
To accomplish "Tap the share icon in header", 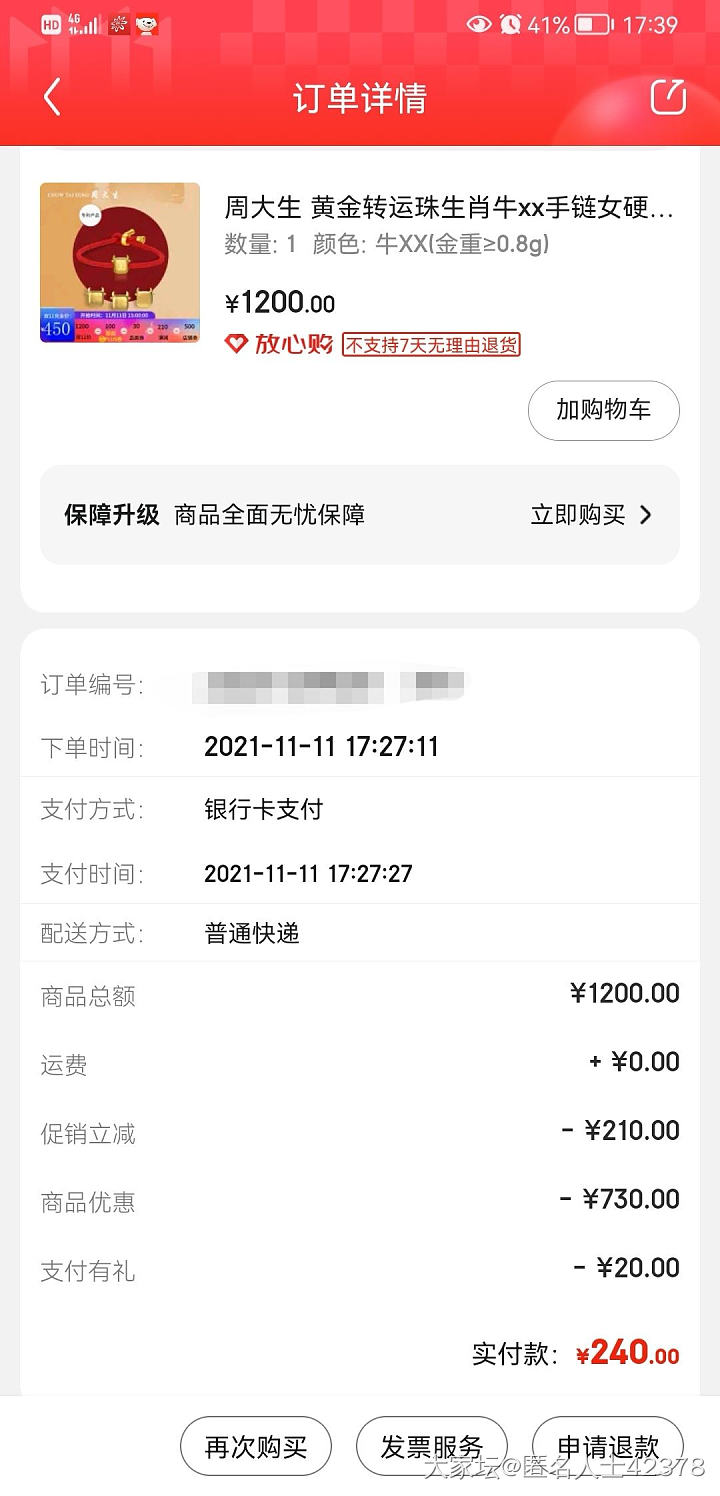I will (x=668, y=97).
